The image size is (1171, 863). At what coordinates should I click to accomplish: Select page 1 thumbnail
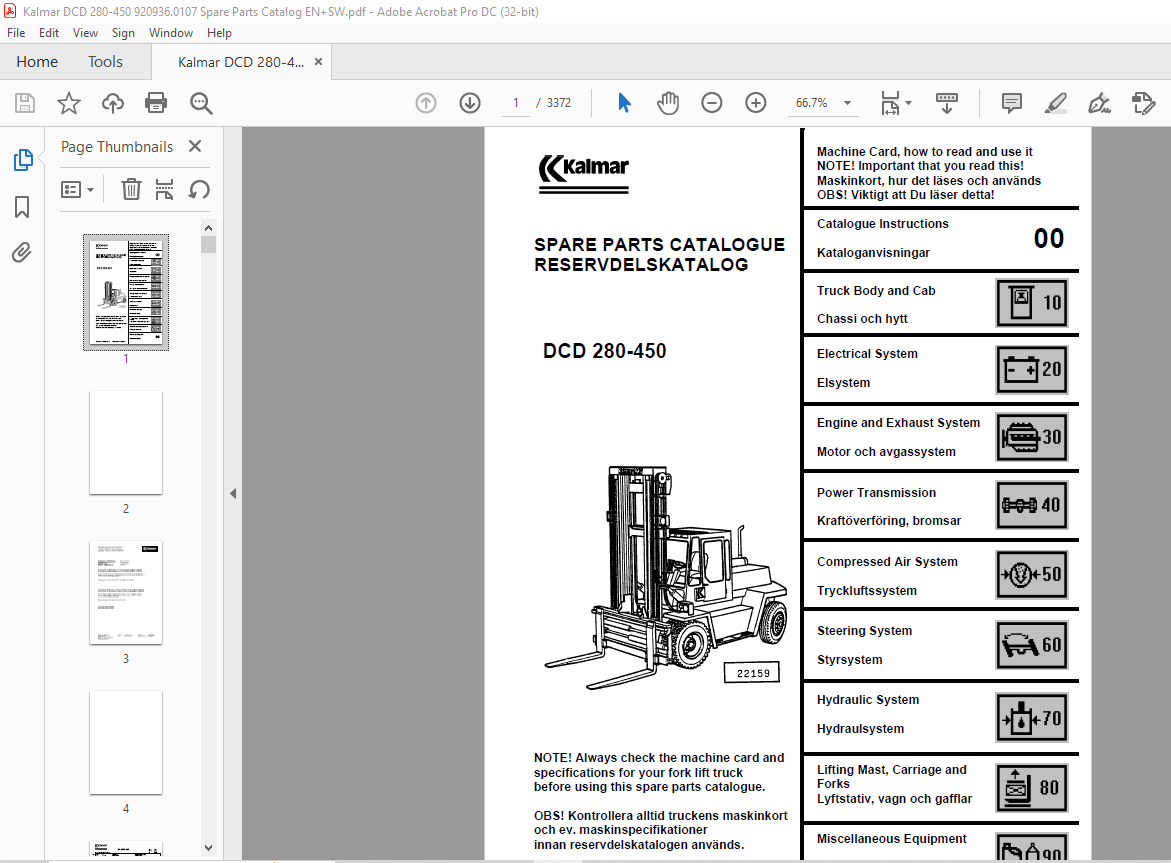click(x=125, y=292)
